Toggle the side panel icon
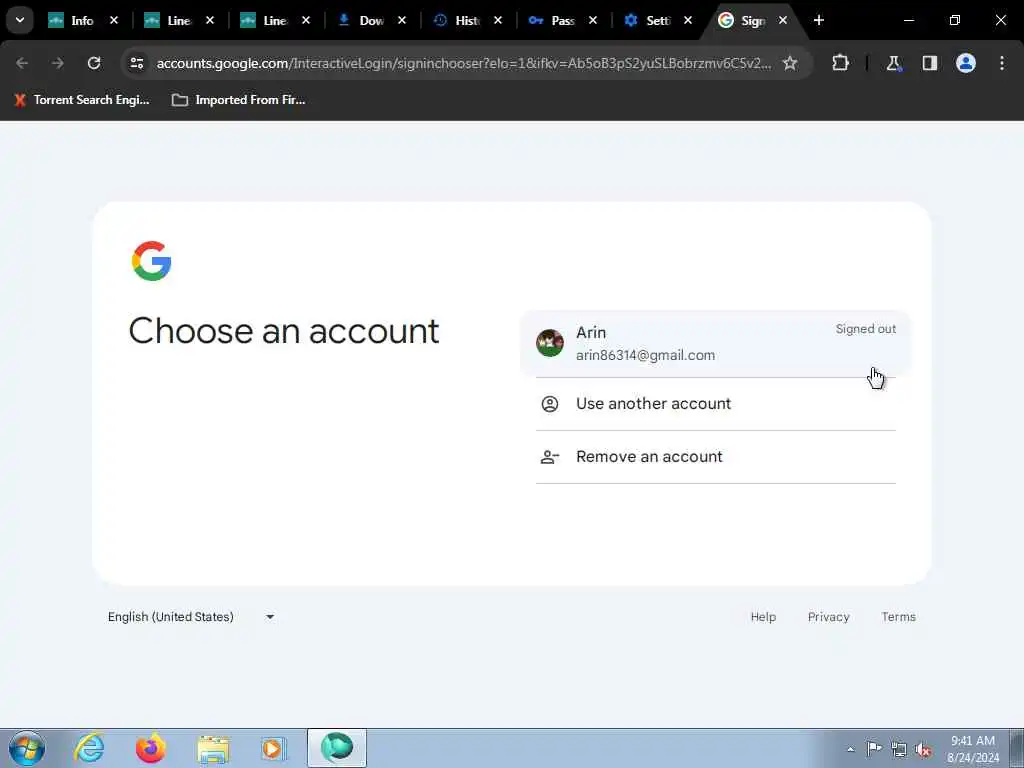The image size is (1024, 768). (929, 63)
